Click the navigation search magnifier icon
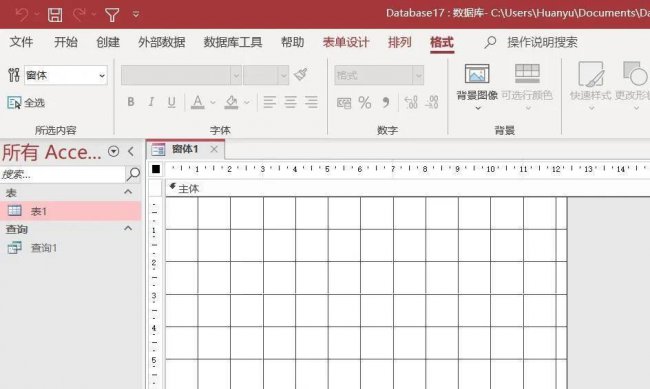Screen dimensions: 650x389 [x=133, y=174]
